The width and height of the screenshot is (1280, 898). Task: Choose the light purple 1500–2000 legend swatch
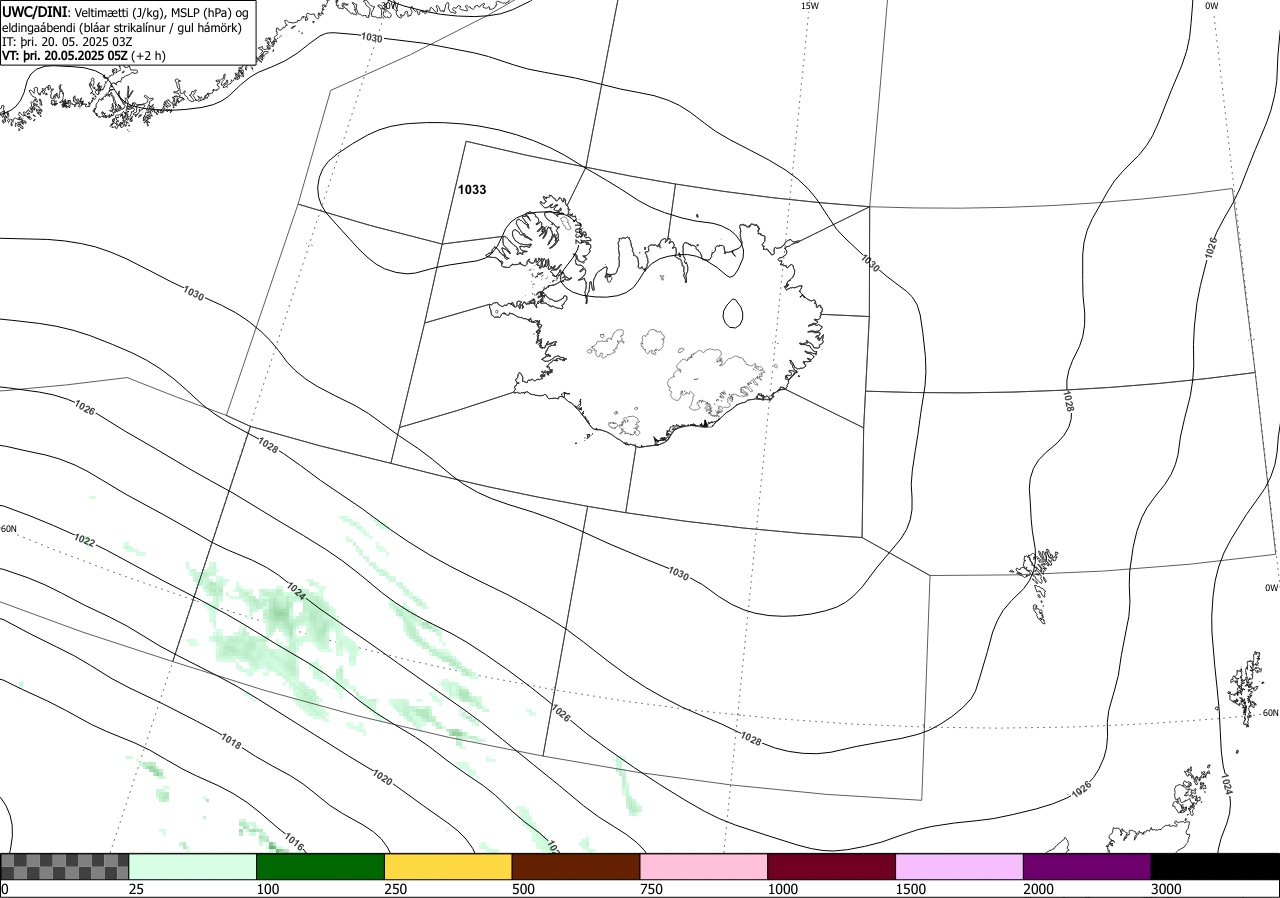pyautogui.click(x=960, y=866)
